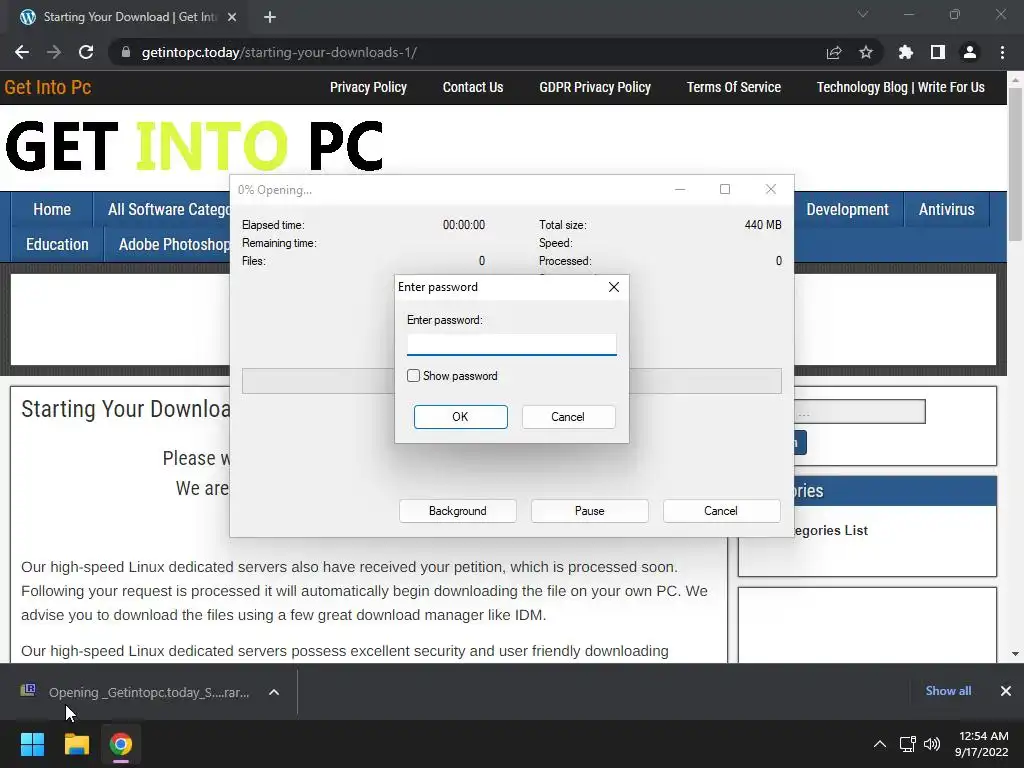
Task: Open the clock showing 12:54 AM
Action: click(982, 744)
